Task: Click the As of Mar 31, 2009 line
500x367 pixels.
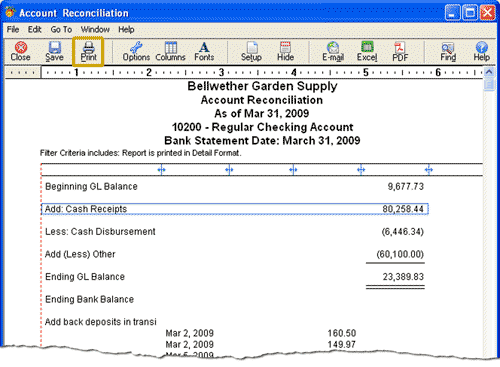Action: pos(262,113)
